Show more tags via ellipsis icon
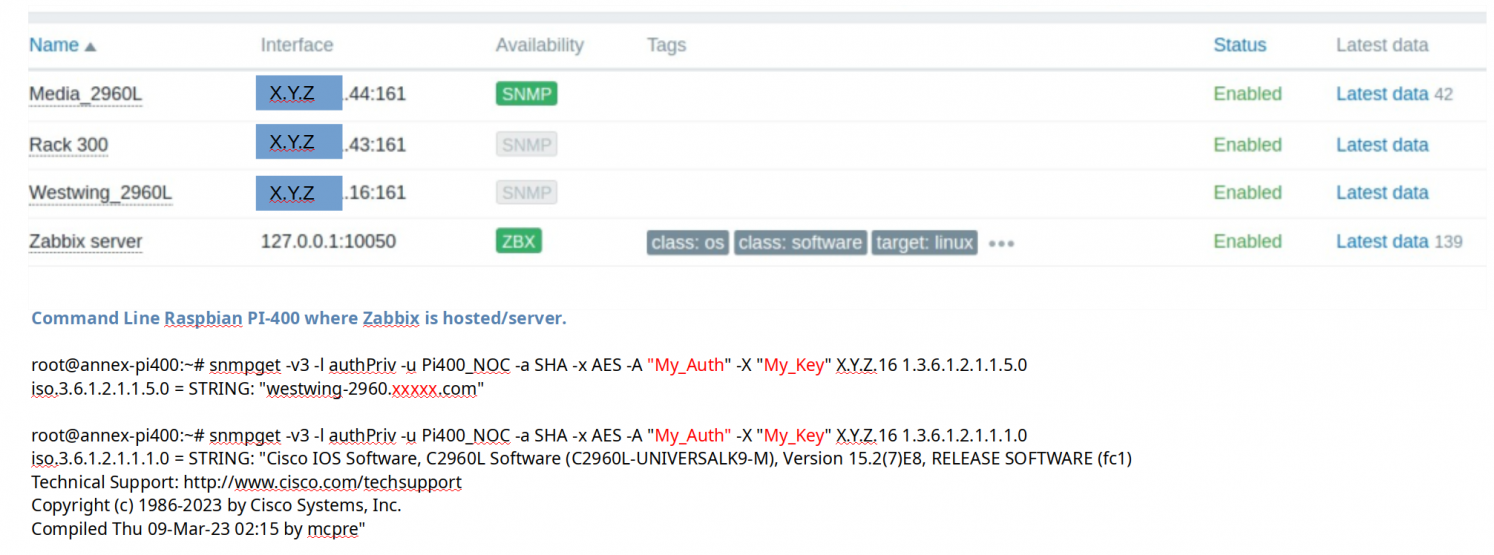The width and height of the screenshot is (1494, 555). point(1001,243)
